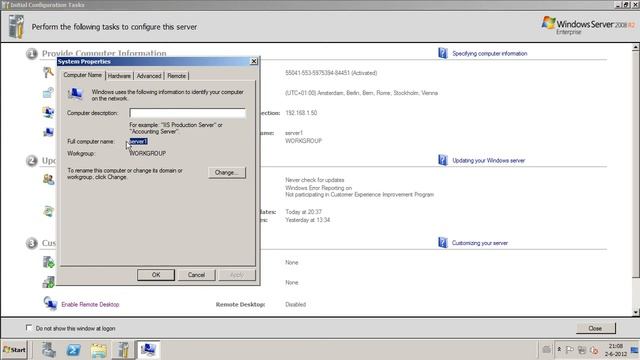Click the scrollbar down arrow in main window
This screenshot has width=640, height=360.
[636, 313]
